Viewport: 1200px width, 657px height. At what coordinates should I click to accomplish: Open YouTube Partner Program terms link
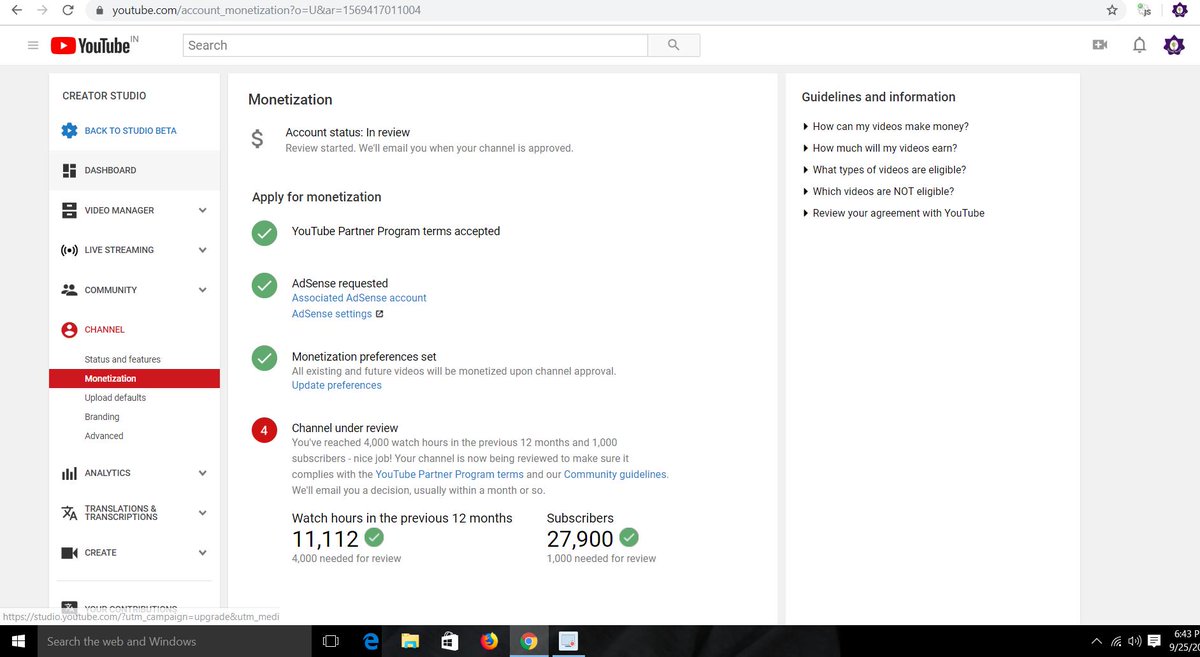[450, 475]
